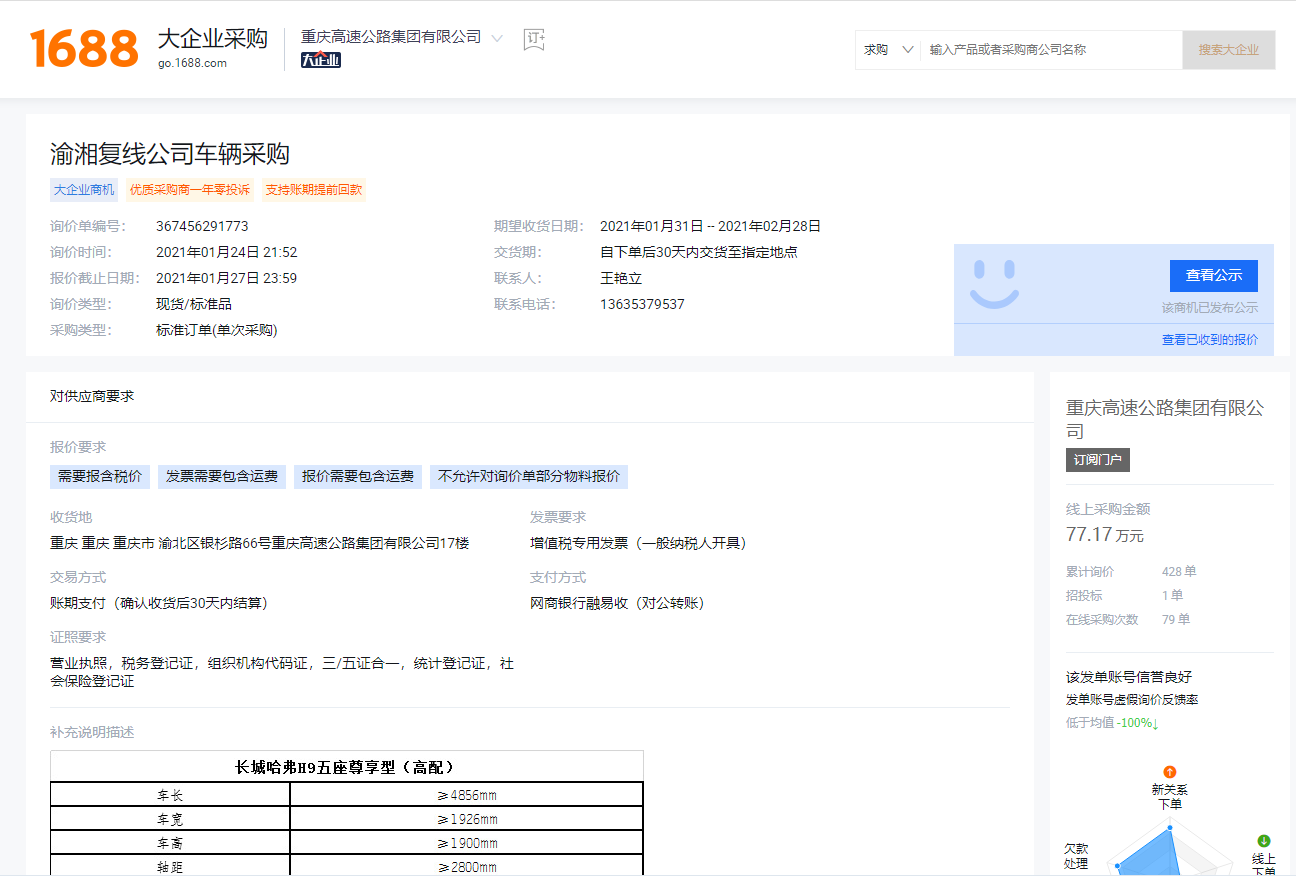Viewport: 1296px width, 876px height.
Task: Click the 该发单账号信誉良好 text
Action: click(x=1129, y=677)
